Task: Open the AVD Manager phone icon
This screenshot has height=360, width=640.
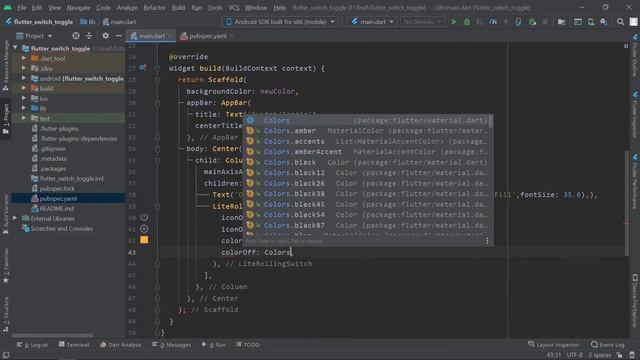Action: pyautogui.click(x=591, y=22)
